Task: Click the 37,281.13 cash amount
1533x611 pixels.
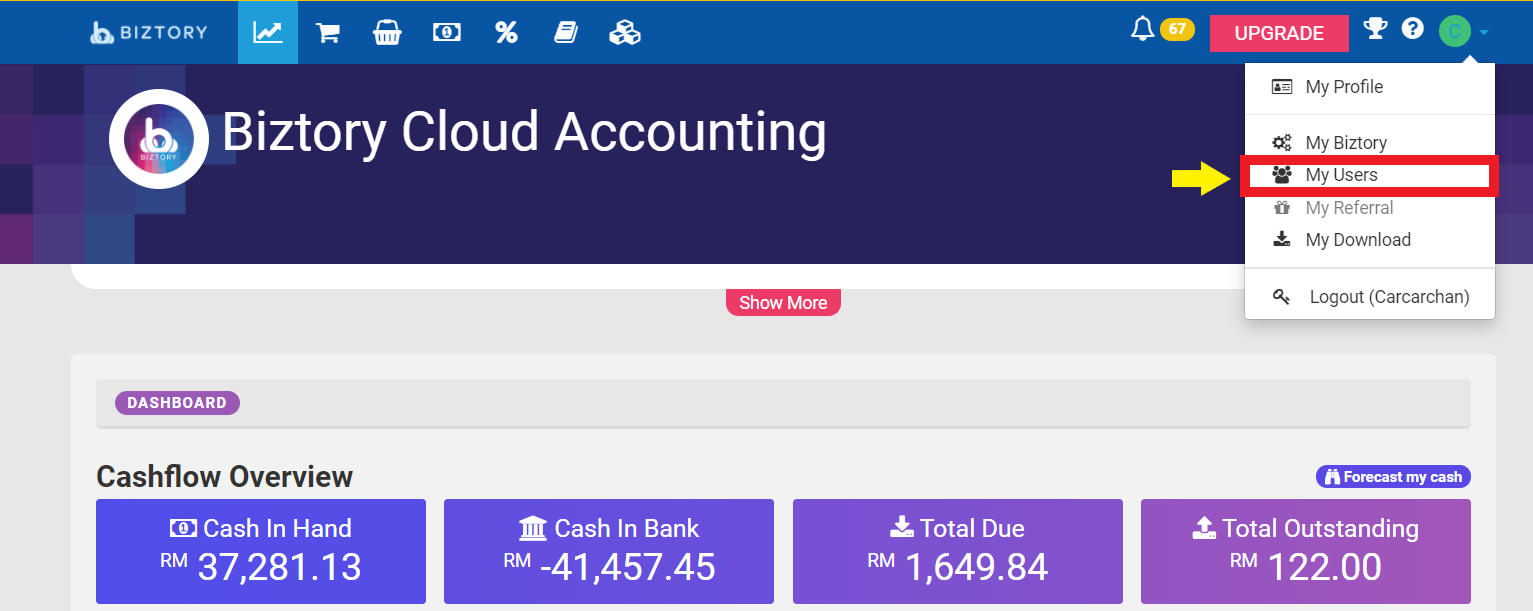Action: click(x=279, y=568)
